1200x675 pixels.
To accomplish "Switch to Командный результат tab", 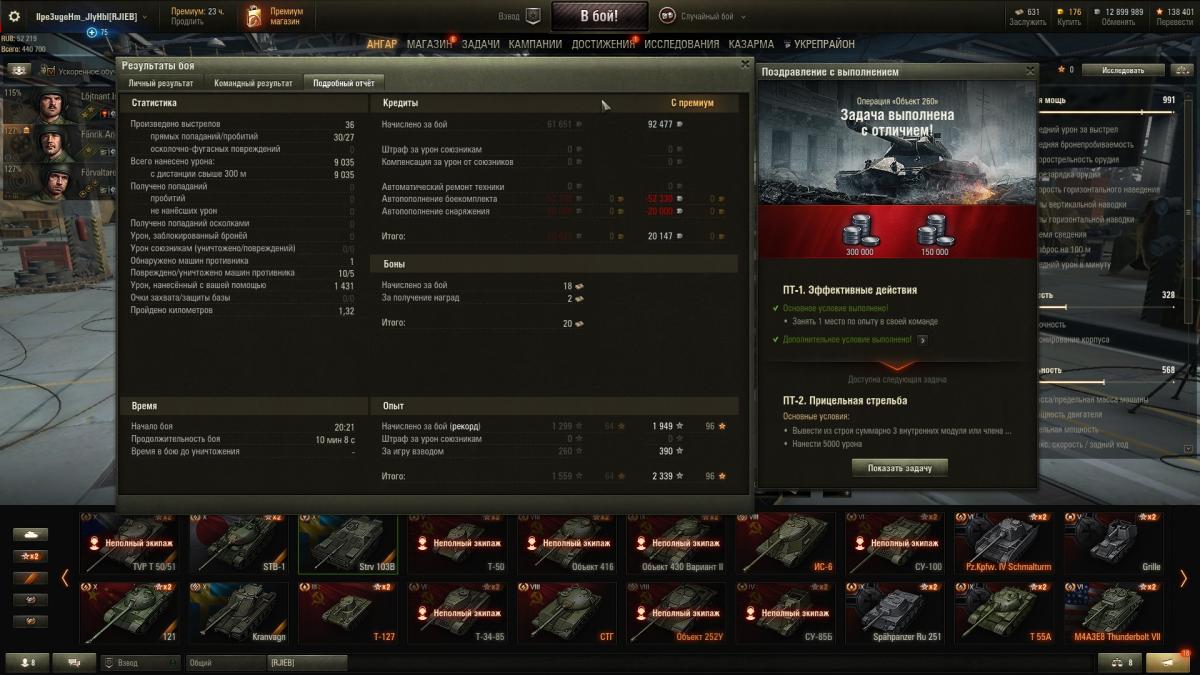I will tap(253, 83).
